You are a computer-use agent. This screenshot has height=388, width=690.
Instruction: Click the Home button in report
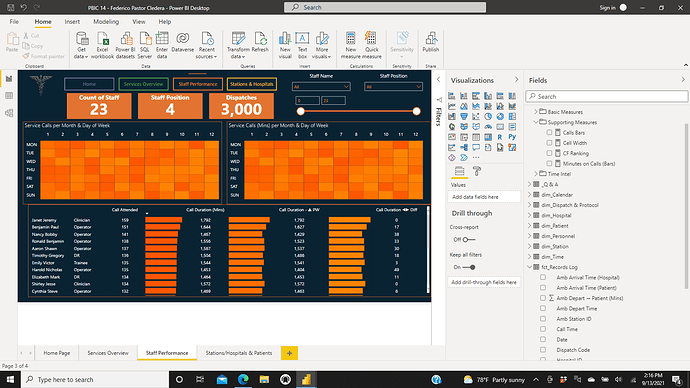pos(89,84)
